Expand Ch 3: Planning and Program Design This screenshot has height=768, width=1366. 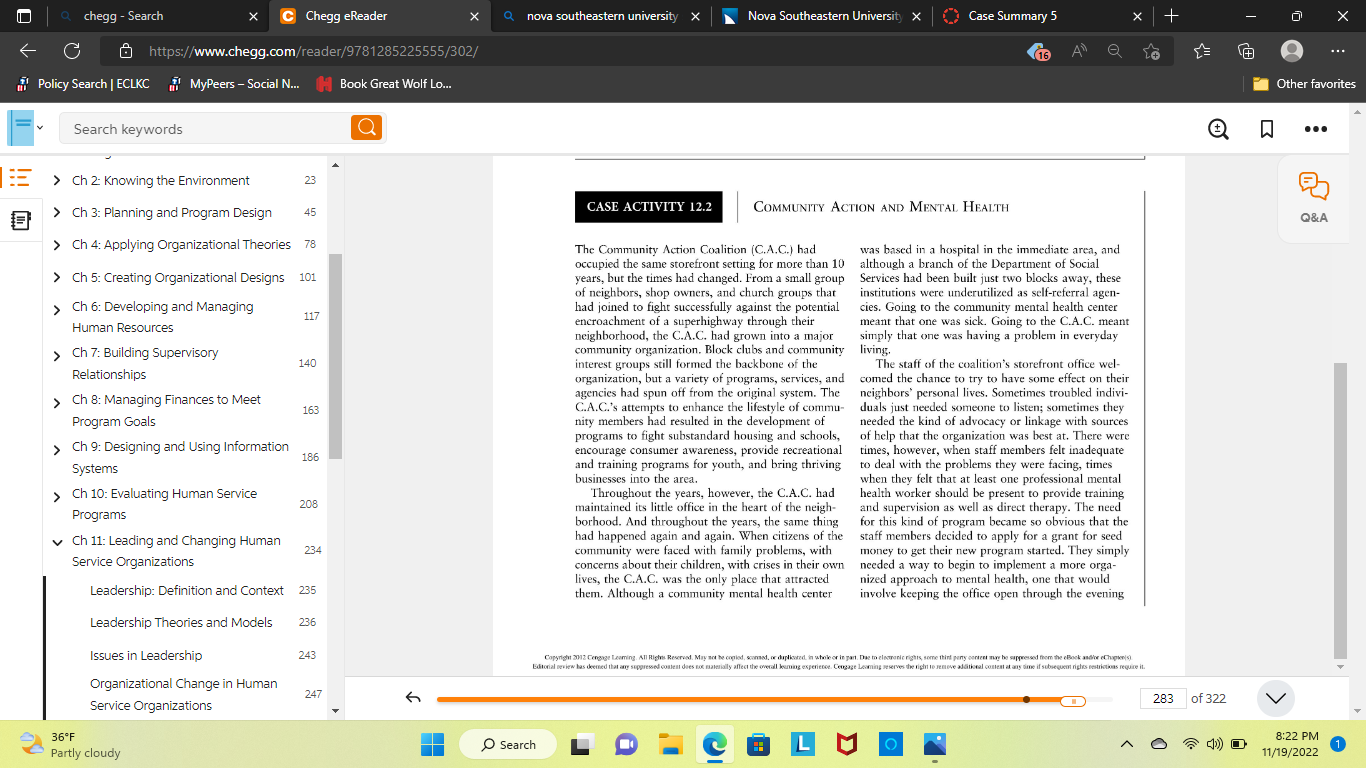click(57, 213)
